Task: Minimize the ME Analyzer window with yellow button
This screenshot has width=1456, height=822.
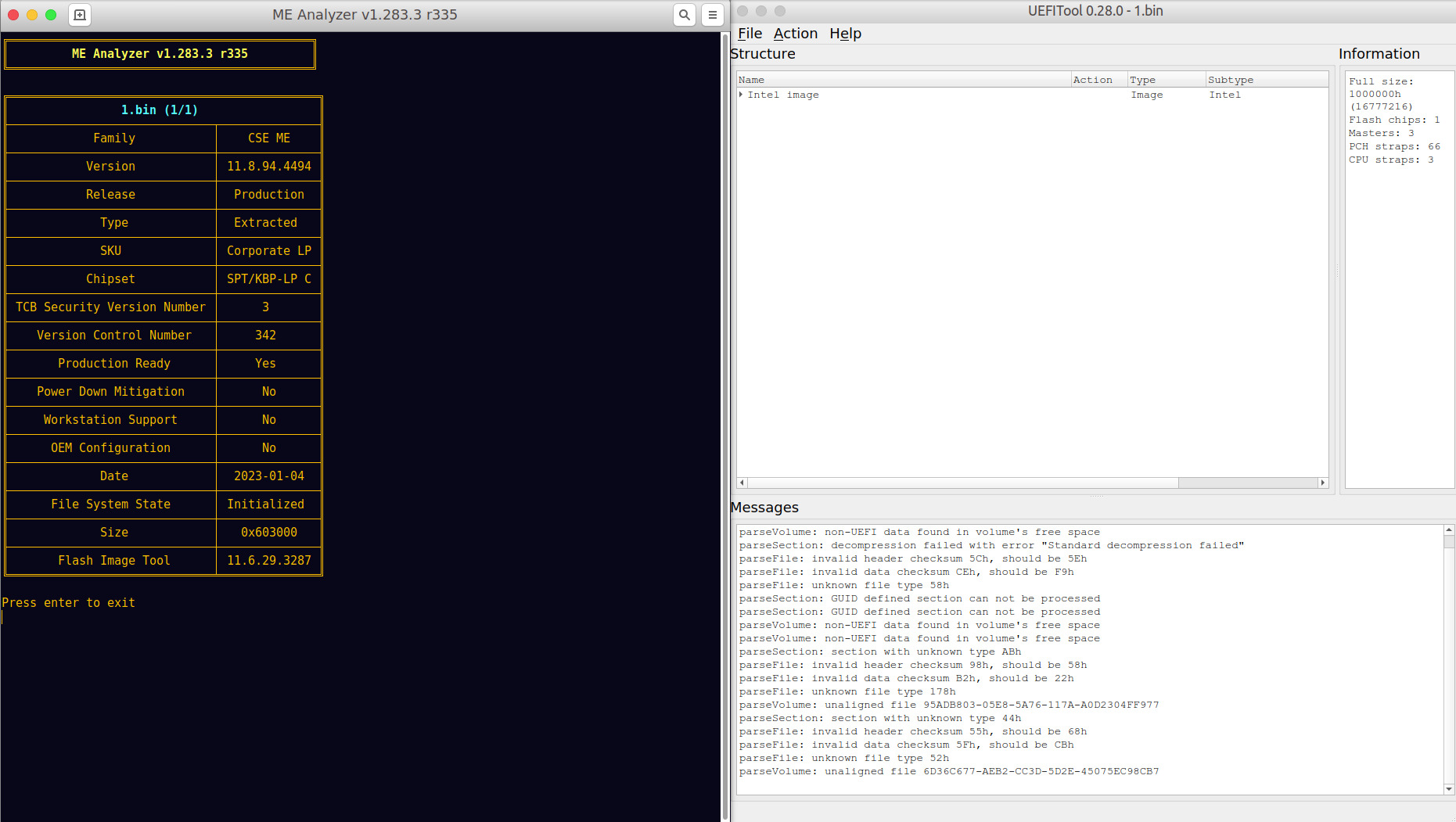Action: (32, 15)
